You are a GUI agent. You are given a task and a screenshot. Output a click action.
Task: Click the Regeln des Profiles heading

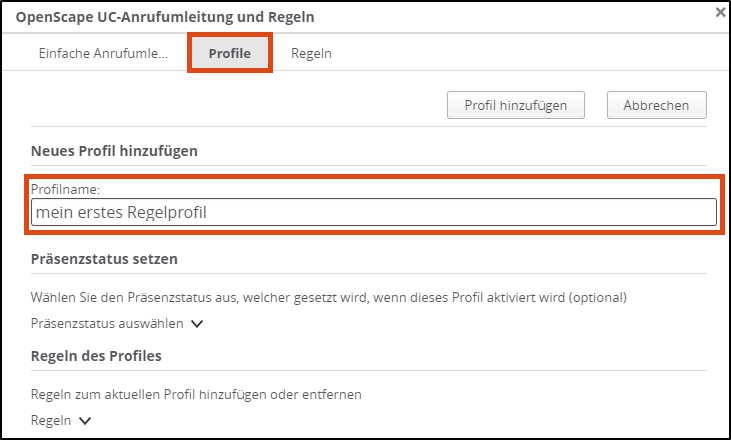click(x=96, y=356)
